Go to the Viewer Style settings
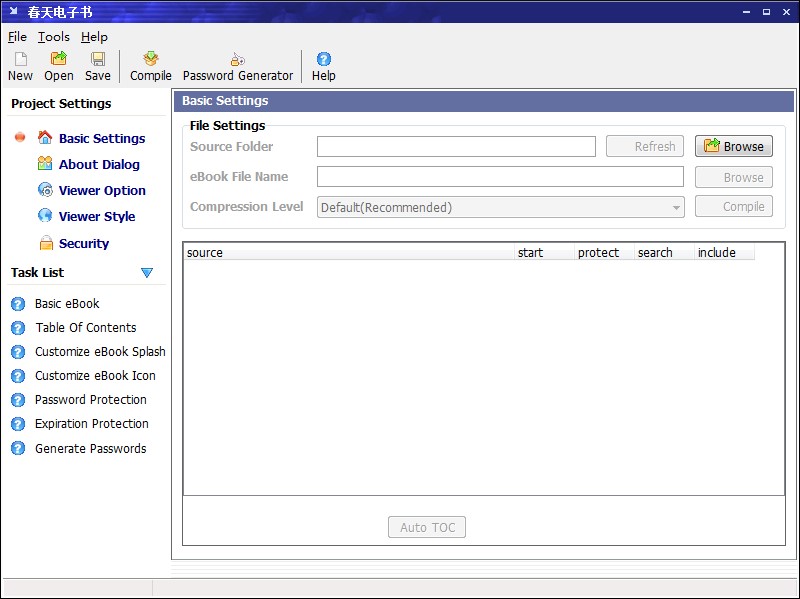800x599 pixels. point(96,216)
